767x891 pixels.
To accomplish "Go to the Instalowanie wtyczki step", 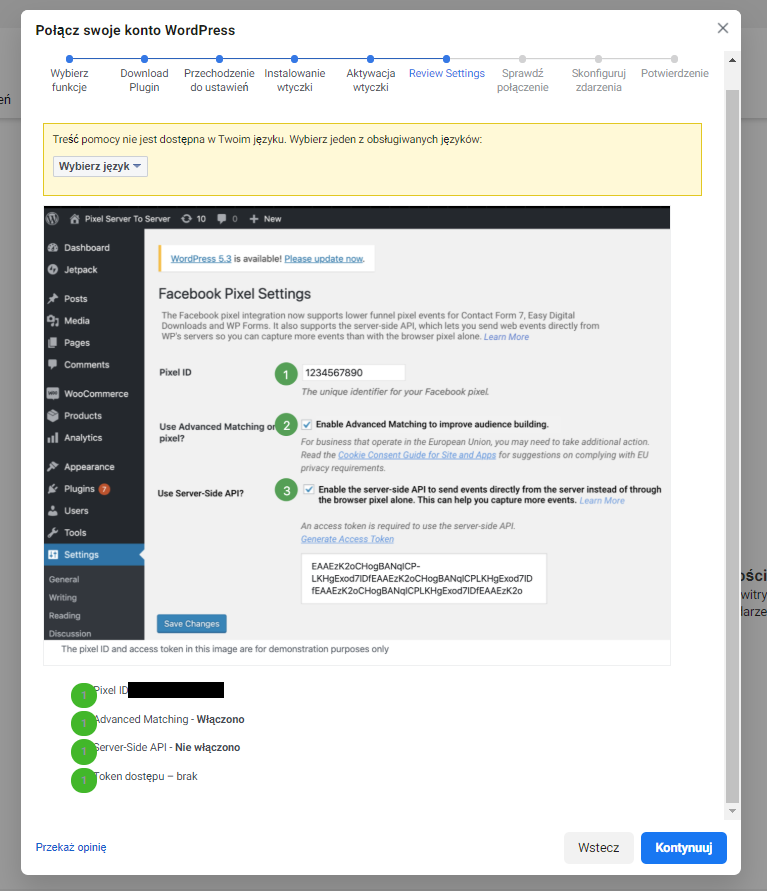I will (x=294, y=74).
